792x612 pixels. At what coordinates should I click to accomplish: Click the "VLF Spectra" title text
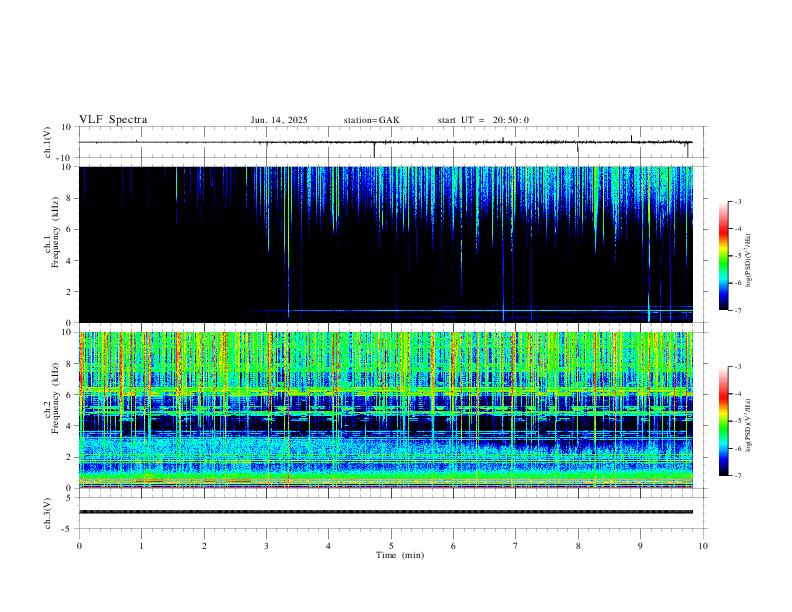point(113,120)
